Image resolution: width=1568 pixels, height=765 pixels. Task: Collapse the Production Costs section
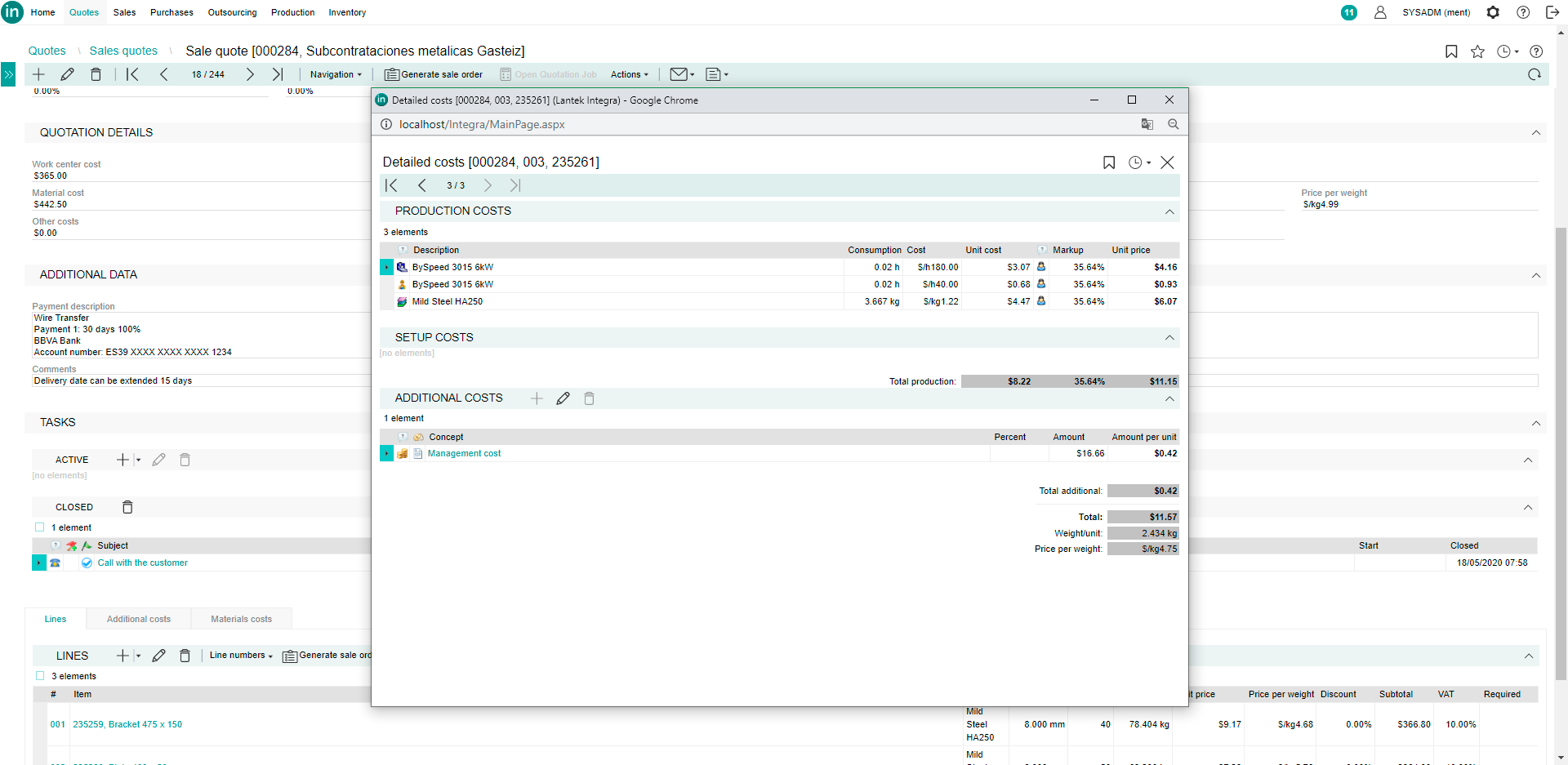(1169, 211)
